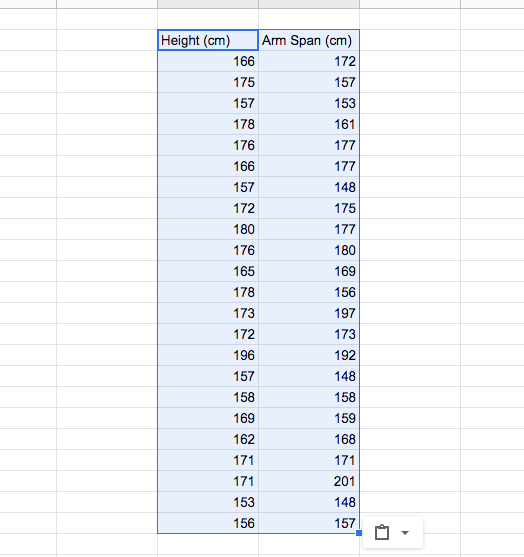524x557 pixels.
Task: Click the blue selection fill handle
Action: click(359, 533)
